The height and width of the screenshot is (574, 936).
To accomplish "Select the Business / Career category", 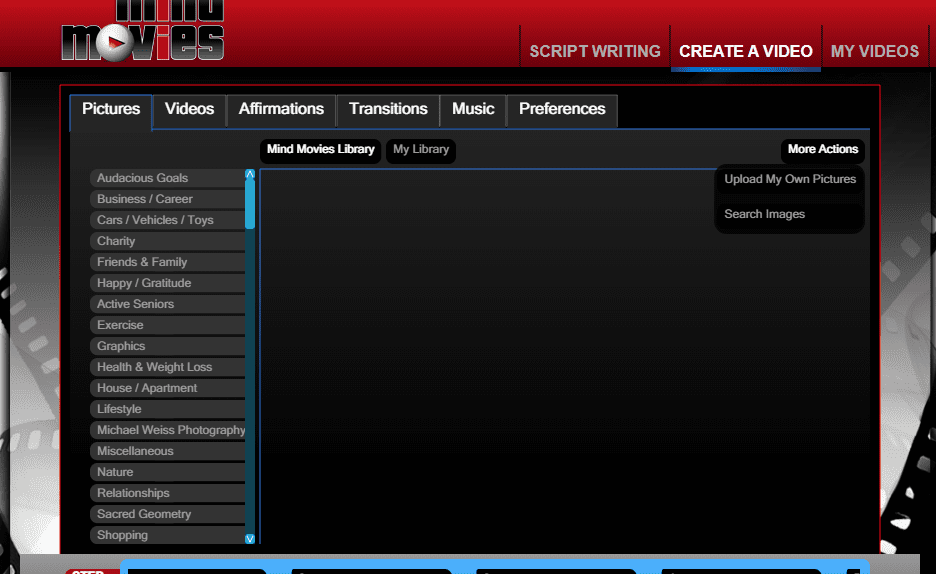I will (168, 199).
